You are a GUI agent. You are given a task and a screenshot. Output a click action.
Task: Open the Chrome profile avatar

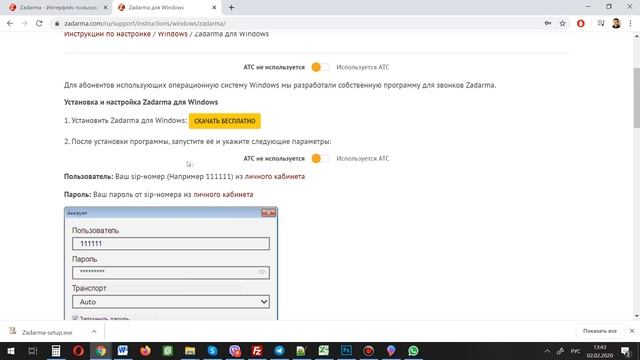(x=616, y=23)
